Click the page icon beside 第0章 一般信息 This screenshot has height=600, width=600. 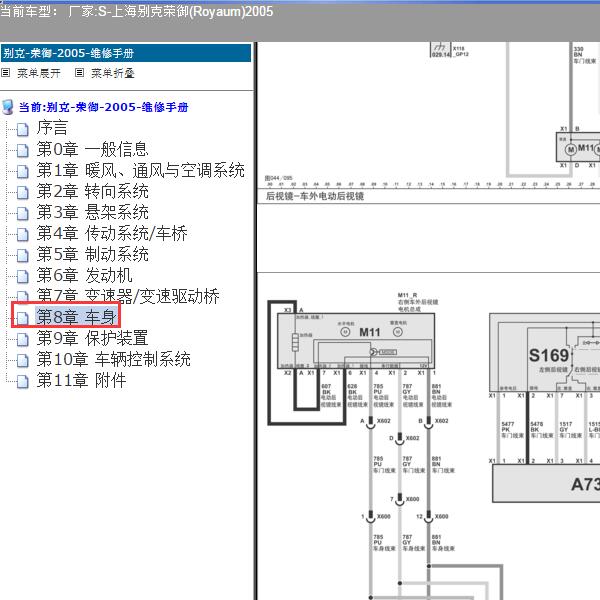(x=23, y=151)
